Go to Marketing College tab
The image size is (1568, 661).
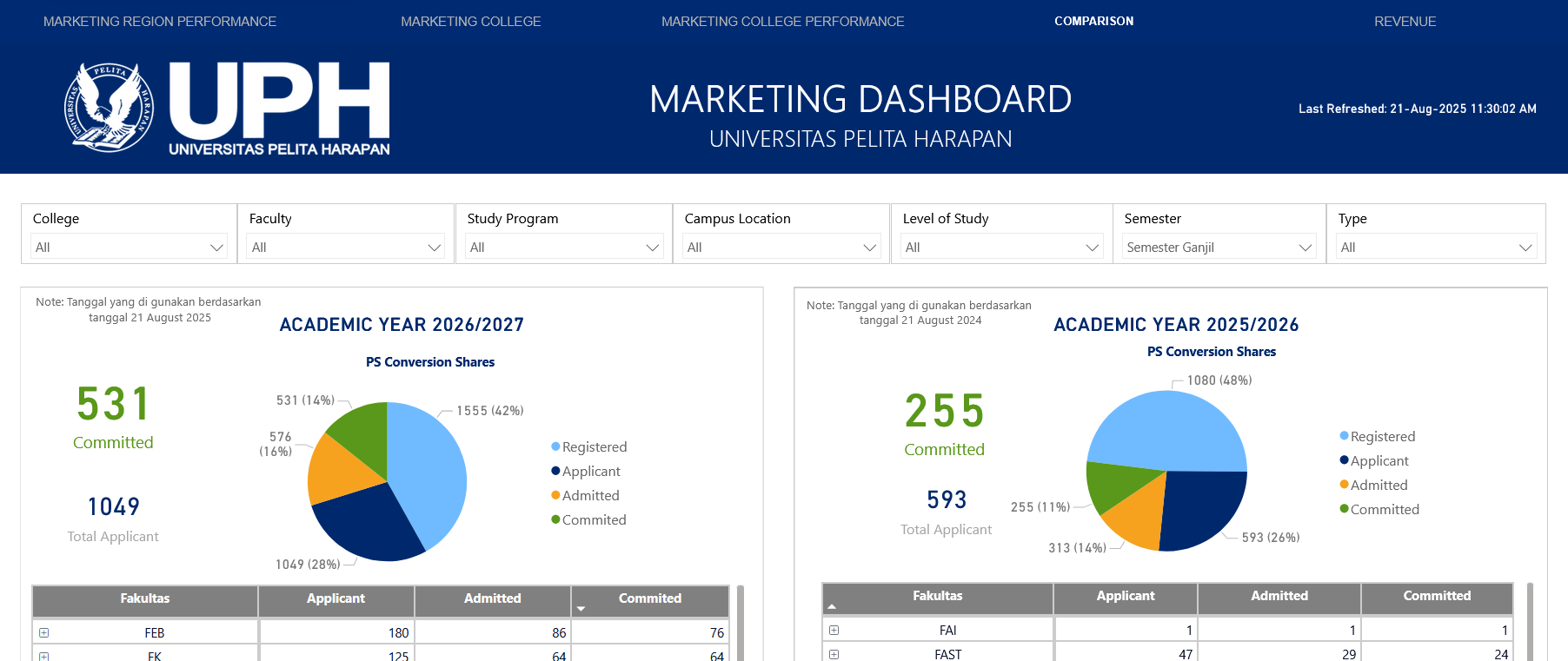click(471, 21)
